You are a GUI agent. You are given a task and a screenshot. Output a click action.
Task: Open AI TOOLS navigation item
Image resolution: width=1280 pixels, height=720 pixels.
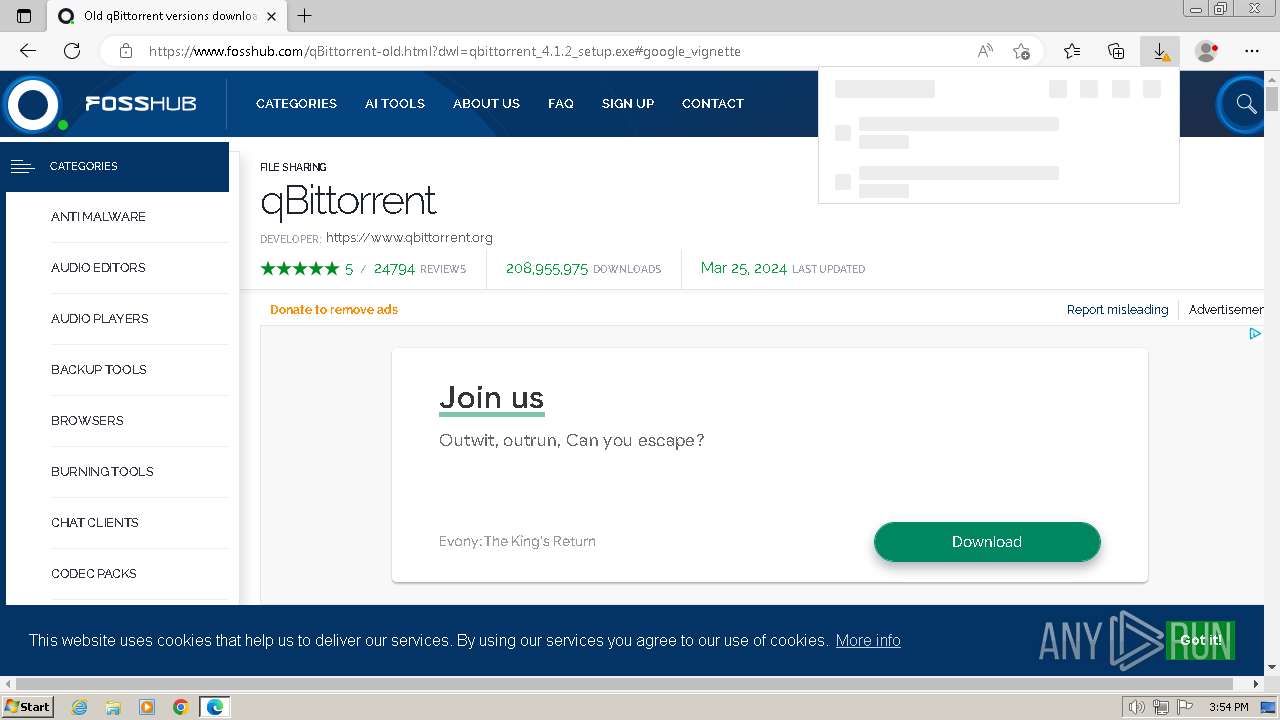tap(395, 103)
